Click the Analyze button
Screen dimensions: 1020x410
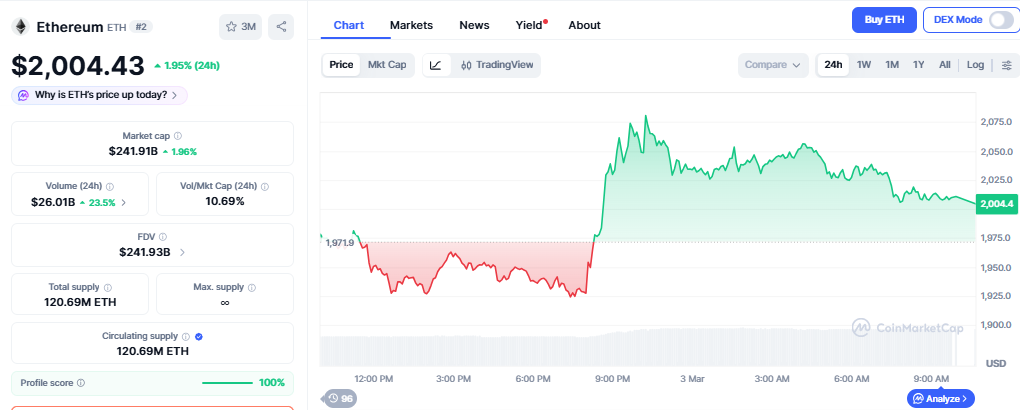tap(941, 398)
